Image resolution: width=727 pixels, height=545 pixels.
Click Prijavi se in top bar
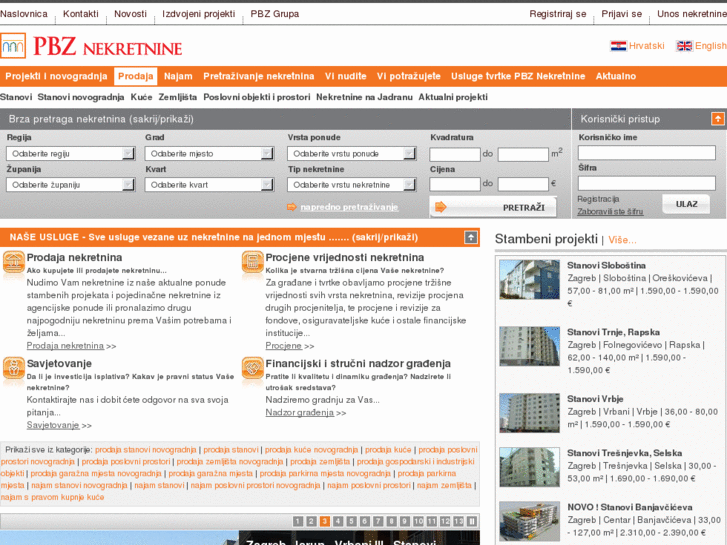coord(622,14)
